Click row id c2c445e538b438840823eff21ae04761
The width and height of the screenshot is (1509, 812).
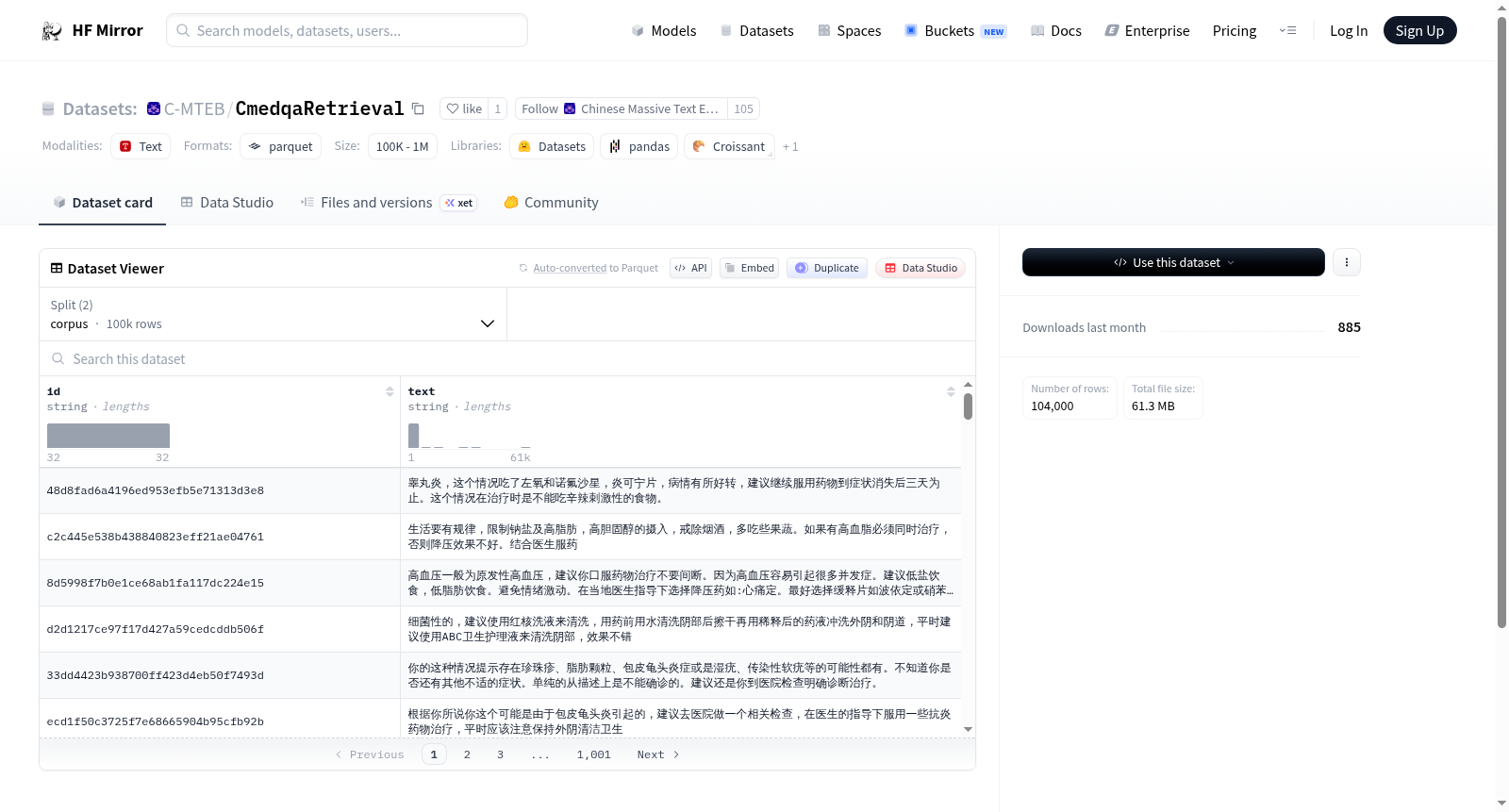tap(156, 537)
